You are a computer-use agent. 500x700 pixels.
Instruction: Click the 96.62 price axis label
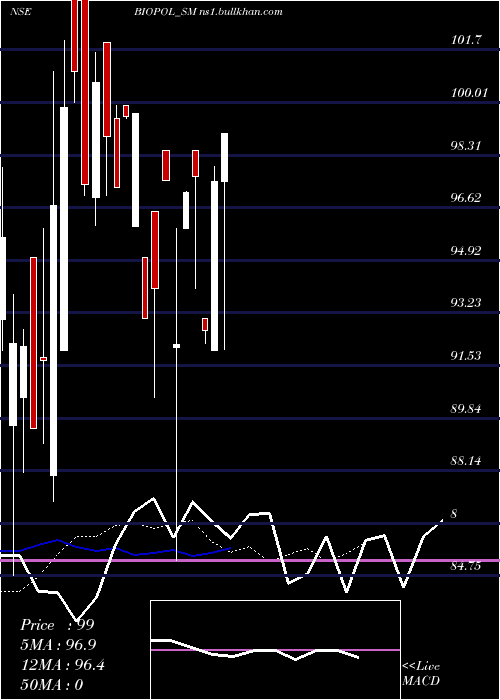point(466,197)
